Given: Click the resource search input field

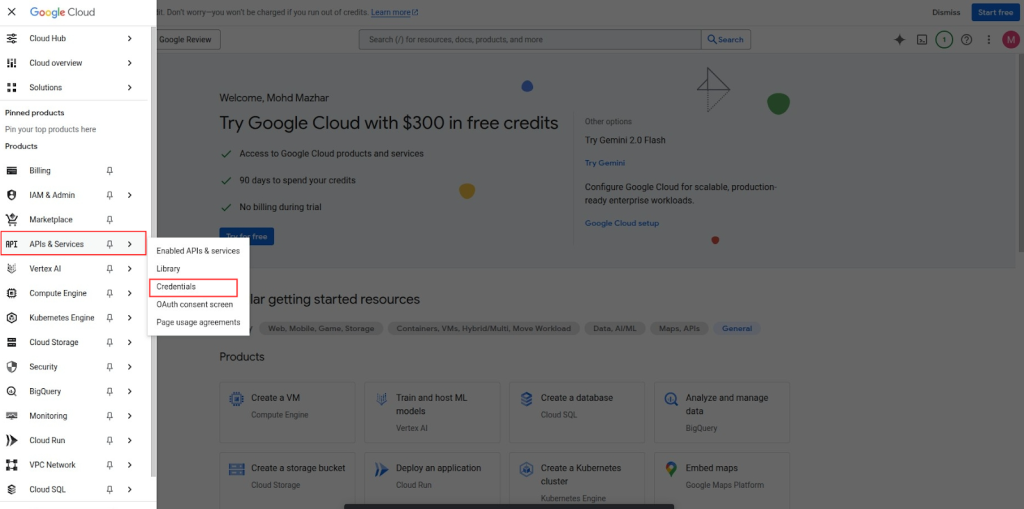Looking at the screenshot, I should coord(530,40).
